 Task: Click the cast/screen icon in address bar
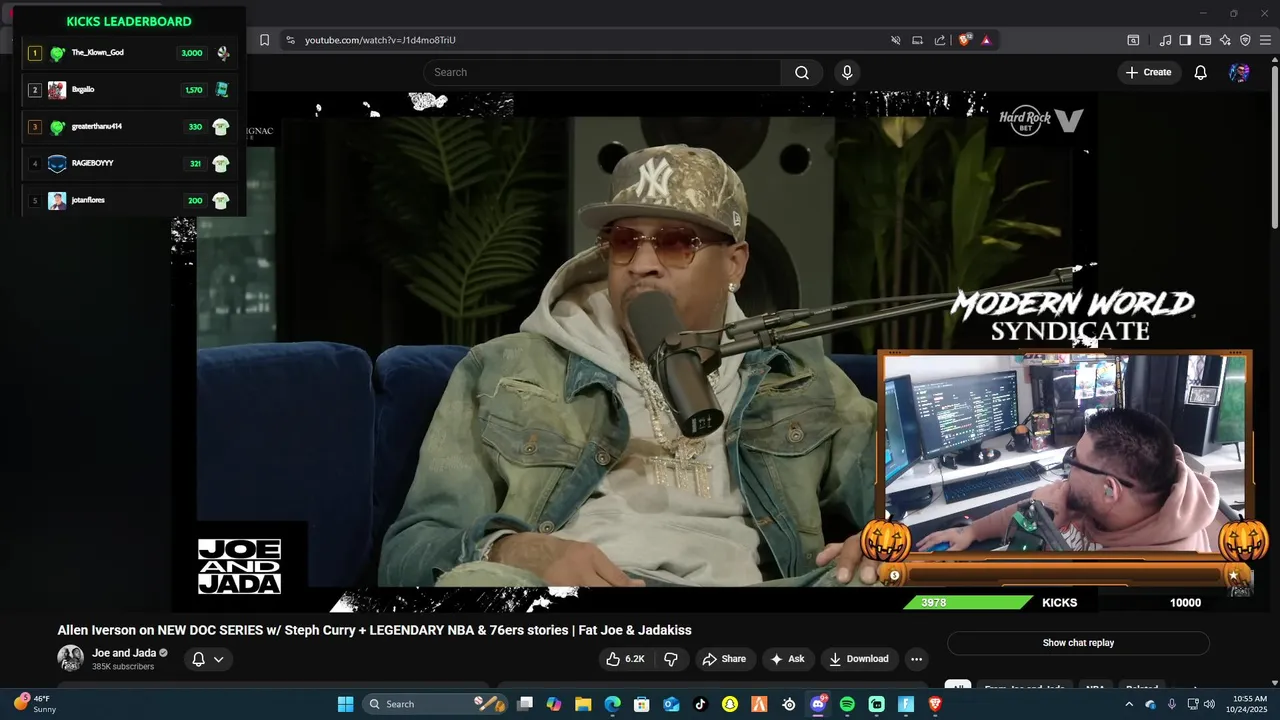(918, 40)
